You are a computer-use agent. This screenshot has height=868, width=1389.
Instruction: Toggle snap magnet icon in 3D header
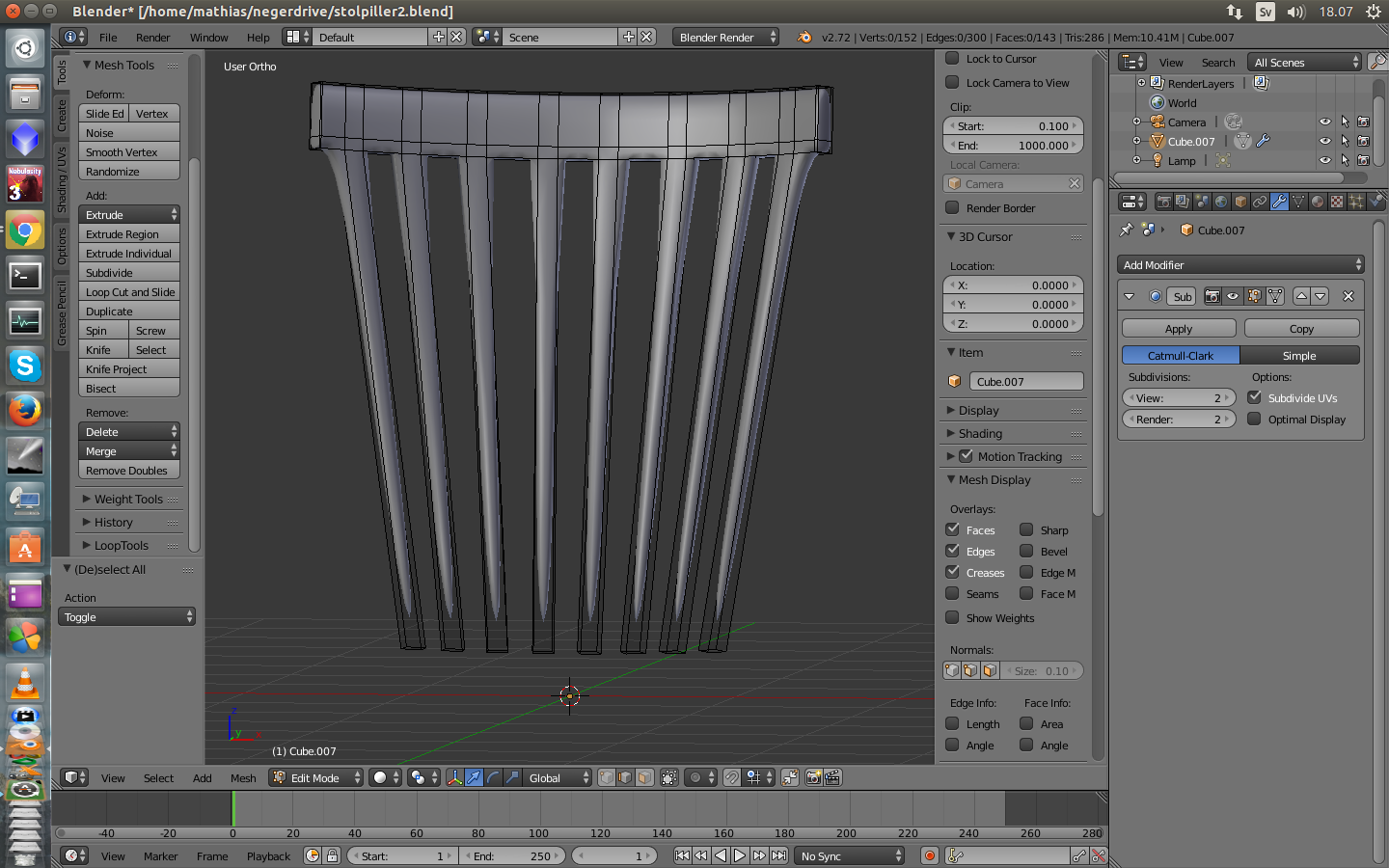[732, 777]
